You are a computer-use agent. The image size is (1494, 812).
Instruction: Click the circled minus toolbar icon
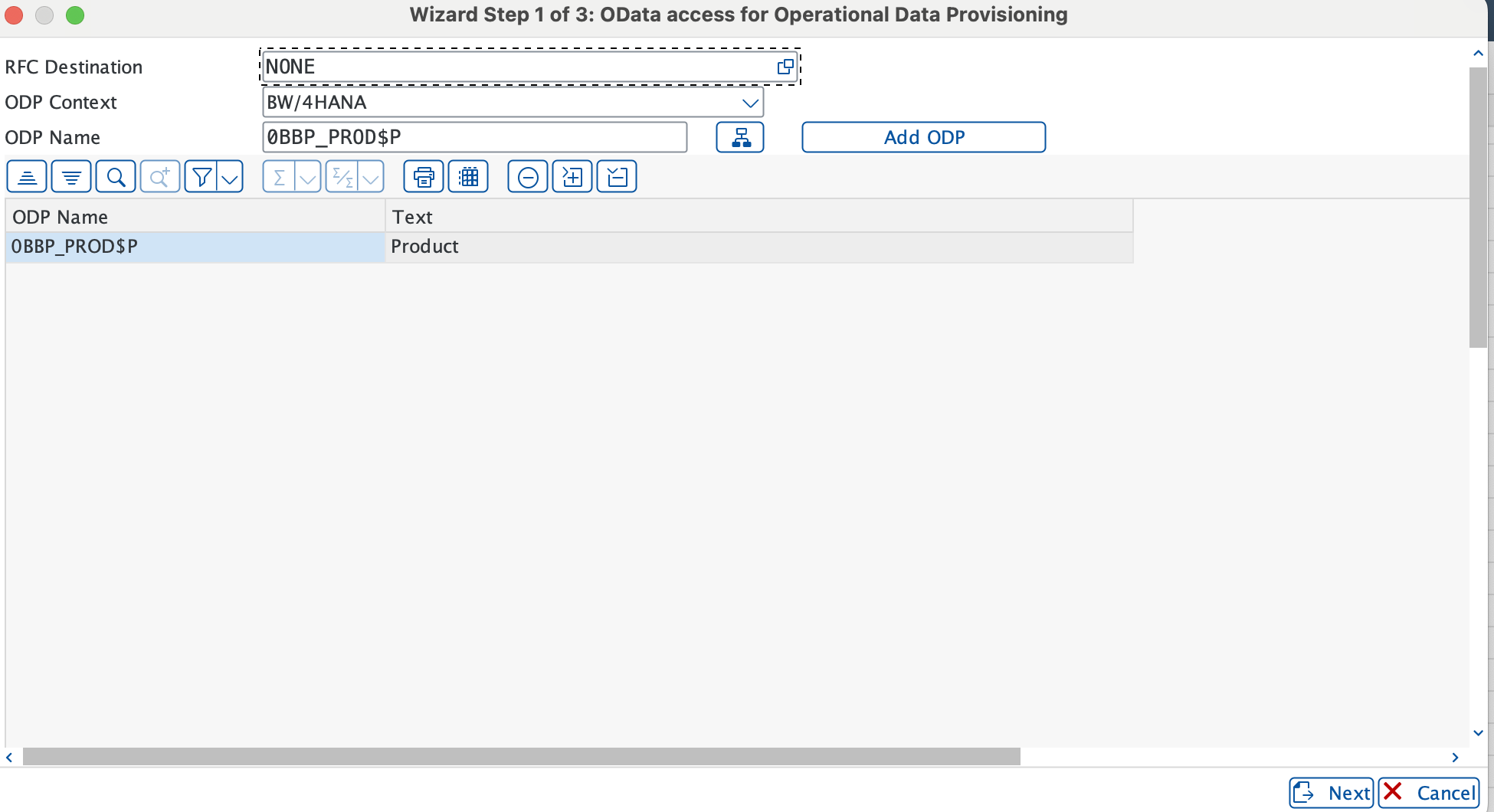[x=527, y=176]
